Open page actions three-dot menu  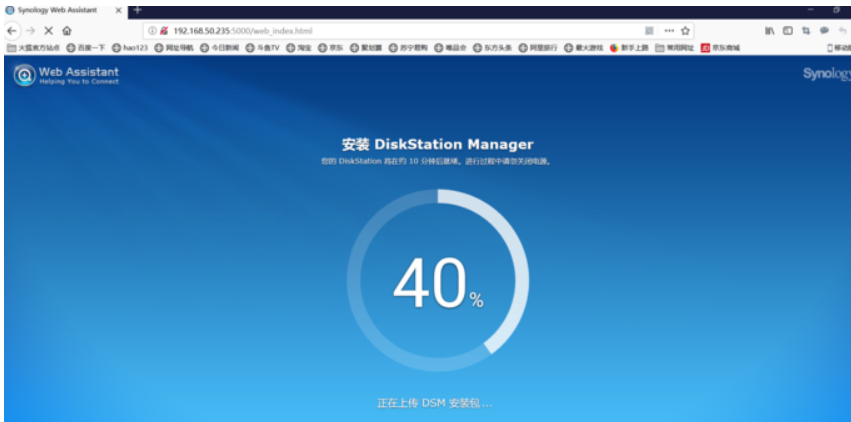click(669, 31)
